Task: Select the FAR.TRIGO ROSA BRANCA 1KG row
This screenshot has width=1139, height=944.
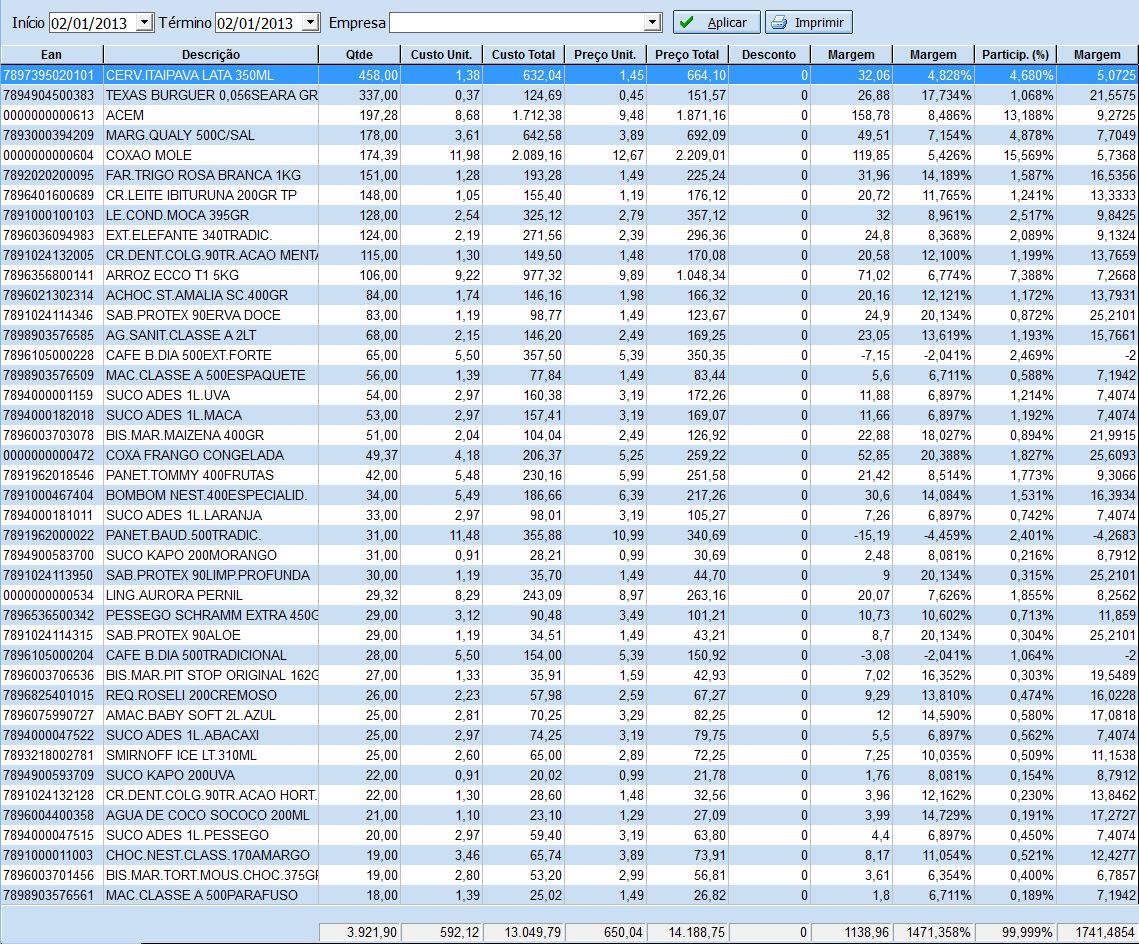Action: [x=570, y=175]
